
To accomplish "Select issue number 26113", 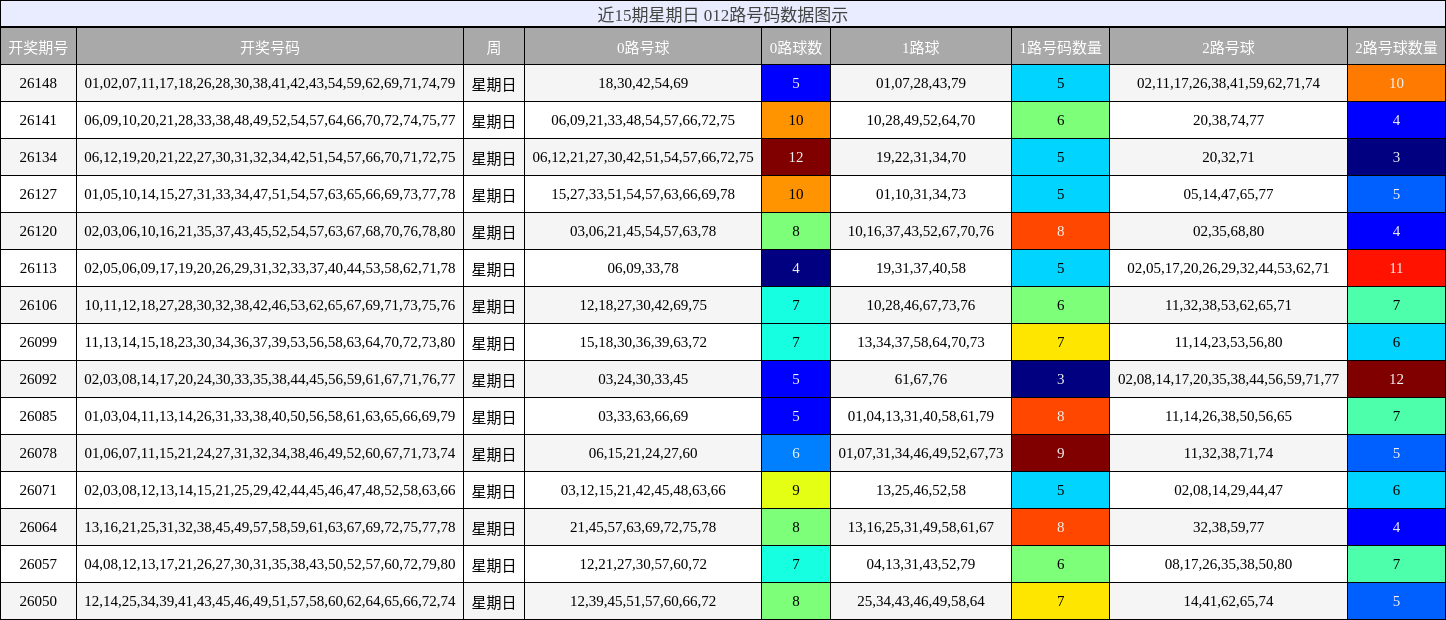I will (x=38, y=268).
